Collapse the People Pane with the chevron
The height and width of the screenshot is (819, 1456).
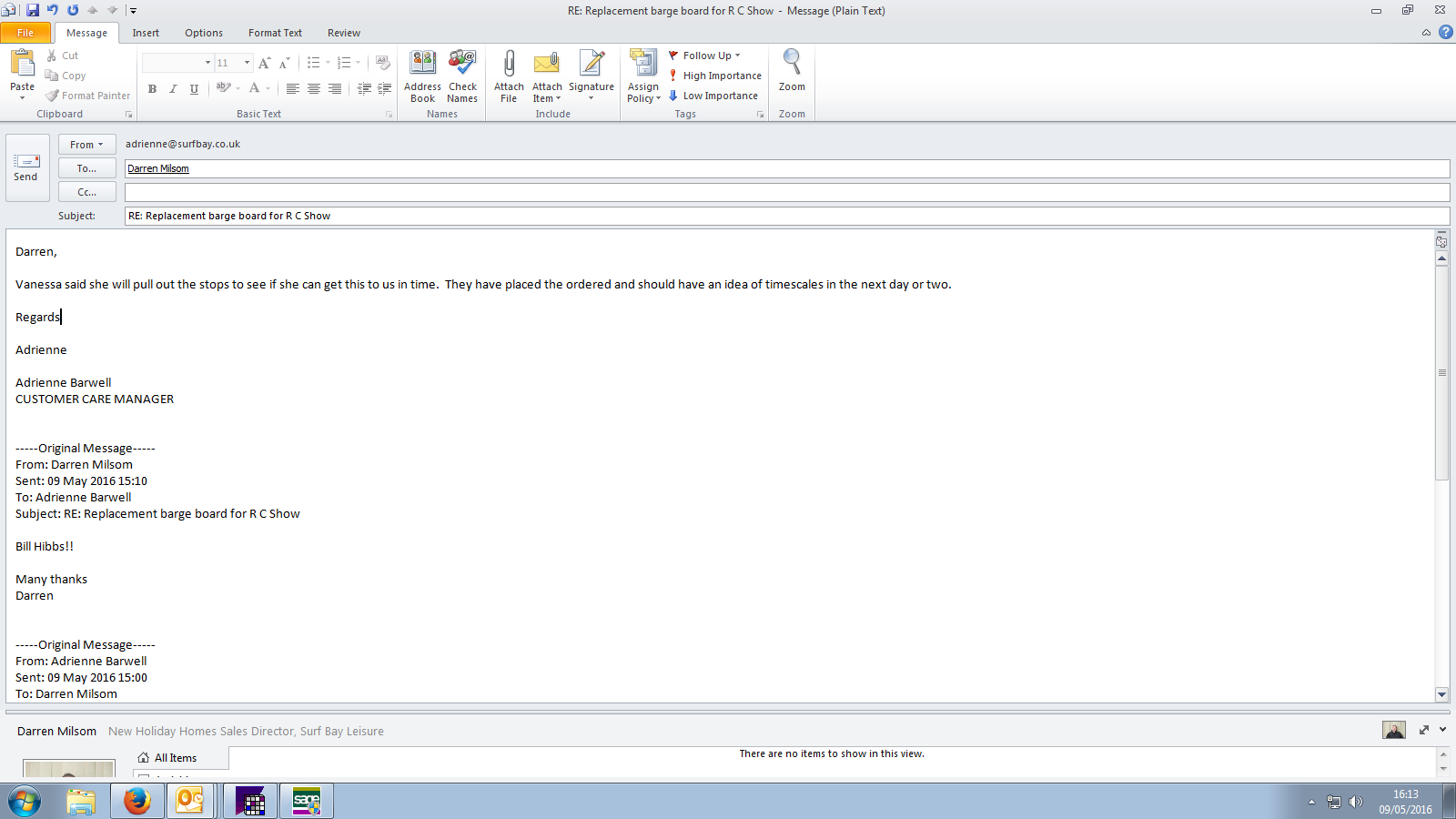click(1442, 730)
